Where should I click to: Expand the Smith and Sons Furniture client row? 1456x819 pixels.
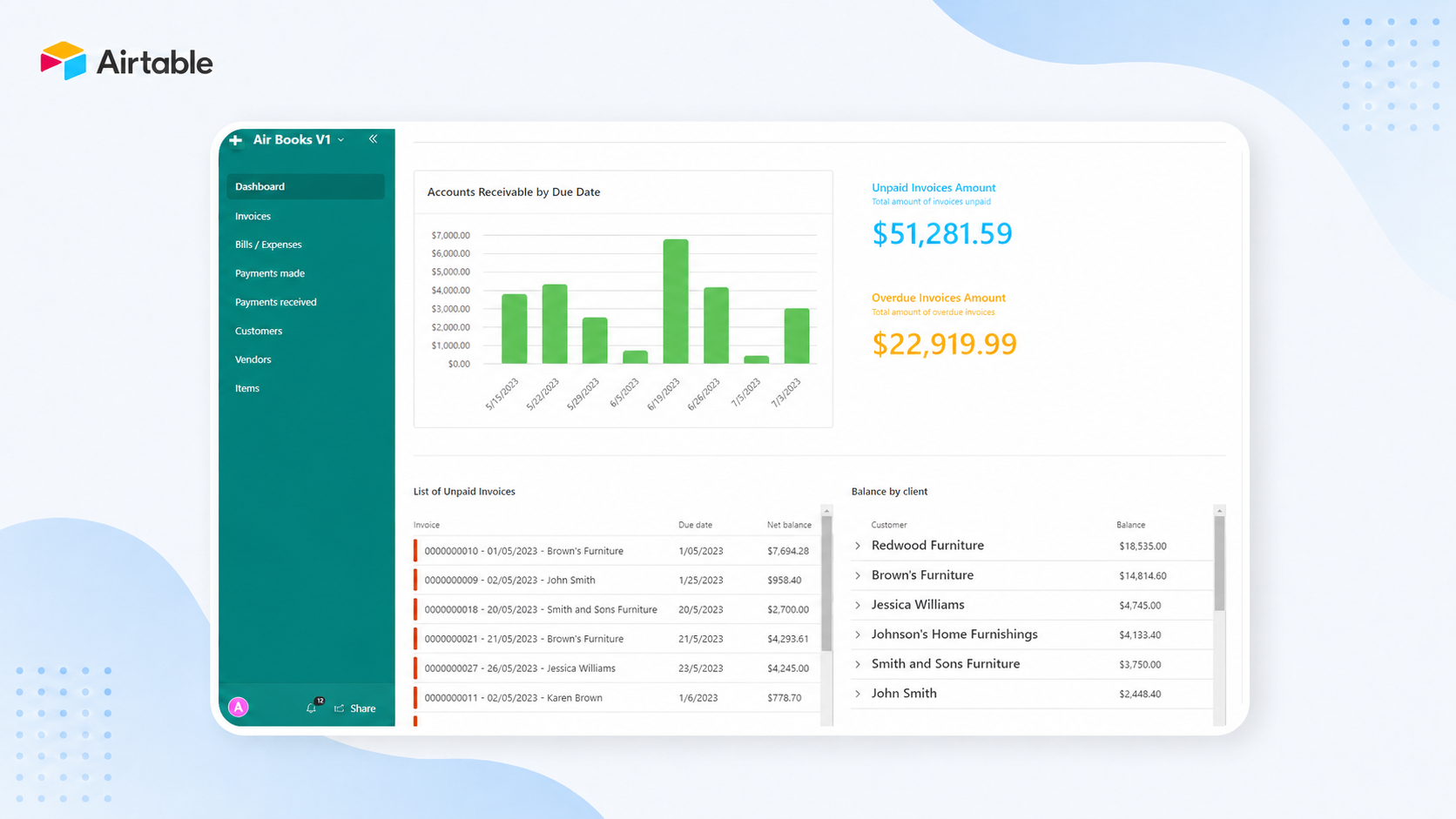tap(858, 664)
